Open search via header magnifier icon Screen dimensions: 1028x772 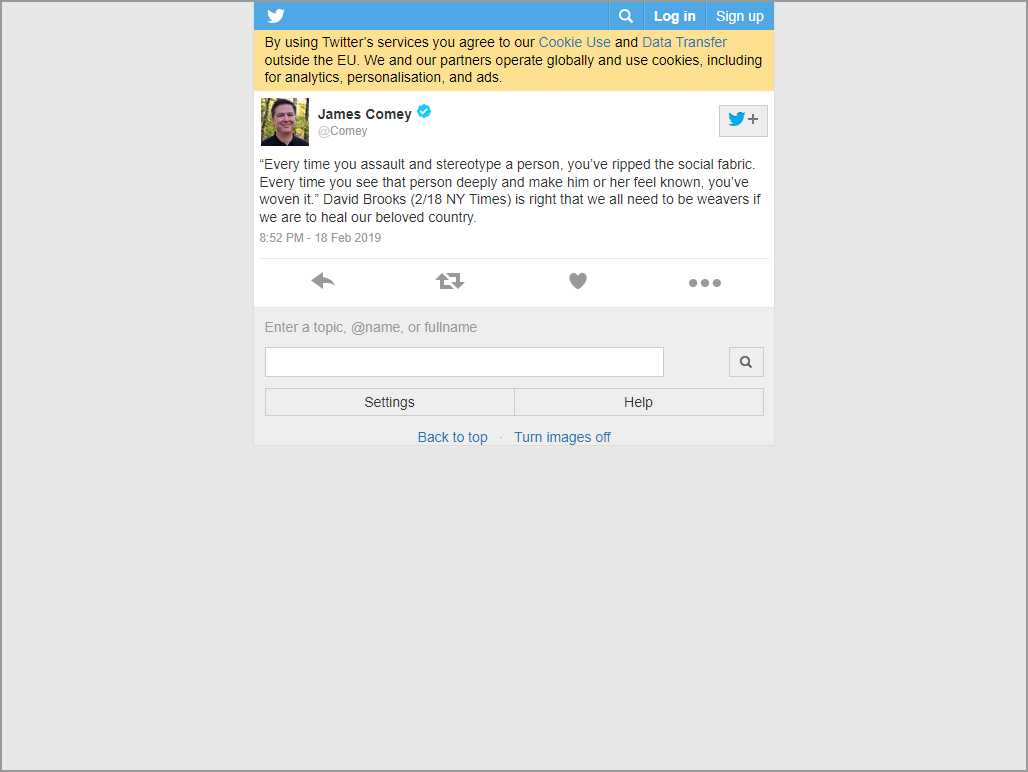coord(626,16)
